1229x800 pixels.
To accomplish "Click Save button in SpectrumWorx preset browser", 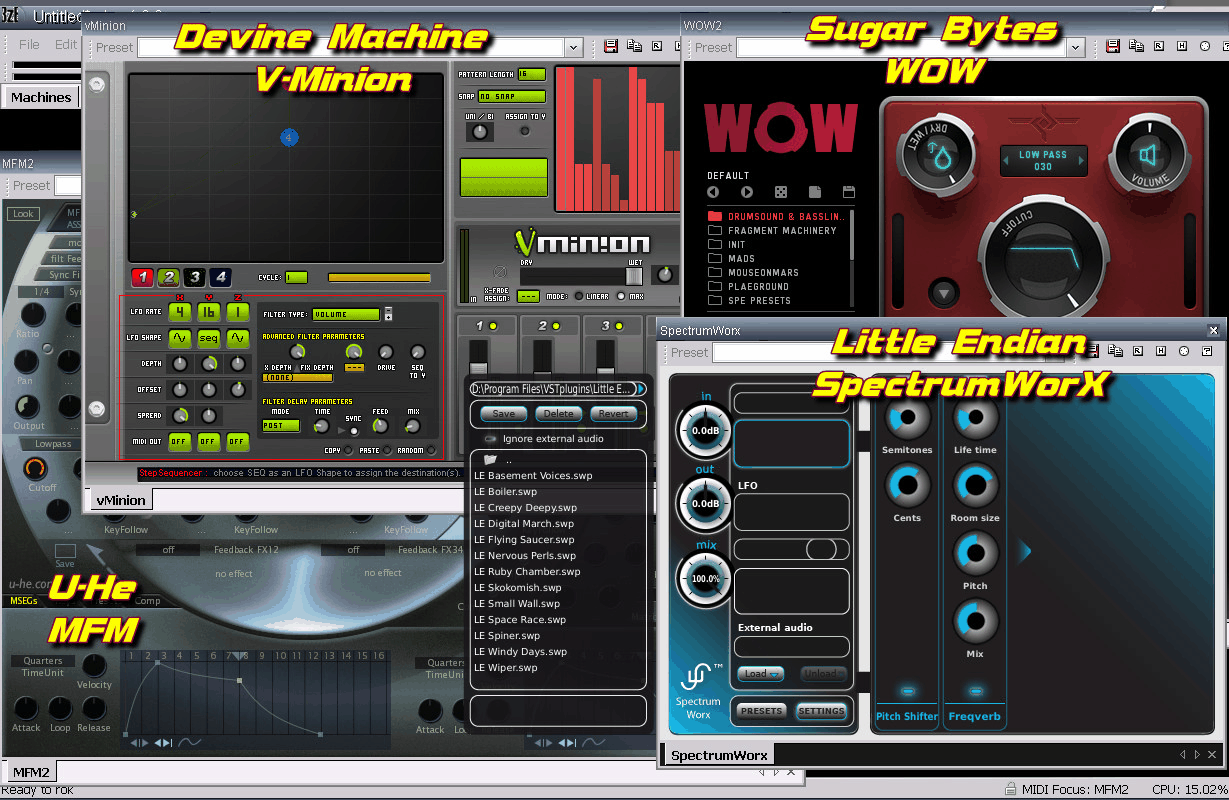I will [x=505, y=413].
